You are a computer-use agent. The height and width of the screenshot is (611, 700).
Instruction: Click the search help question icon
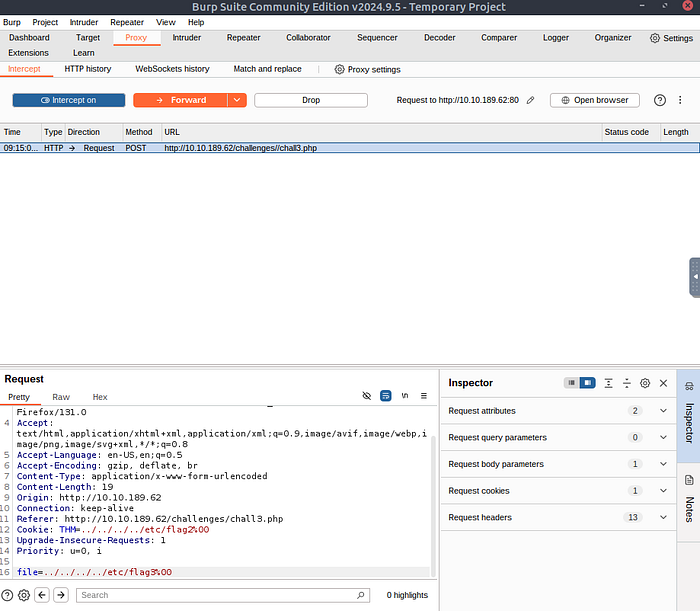coord(7,595)
